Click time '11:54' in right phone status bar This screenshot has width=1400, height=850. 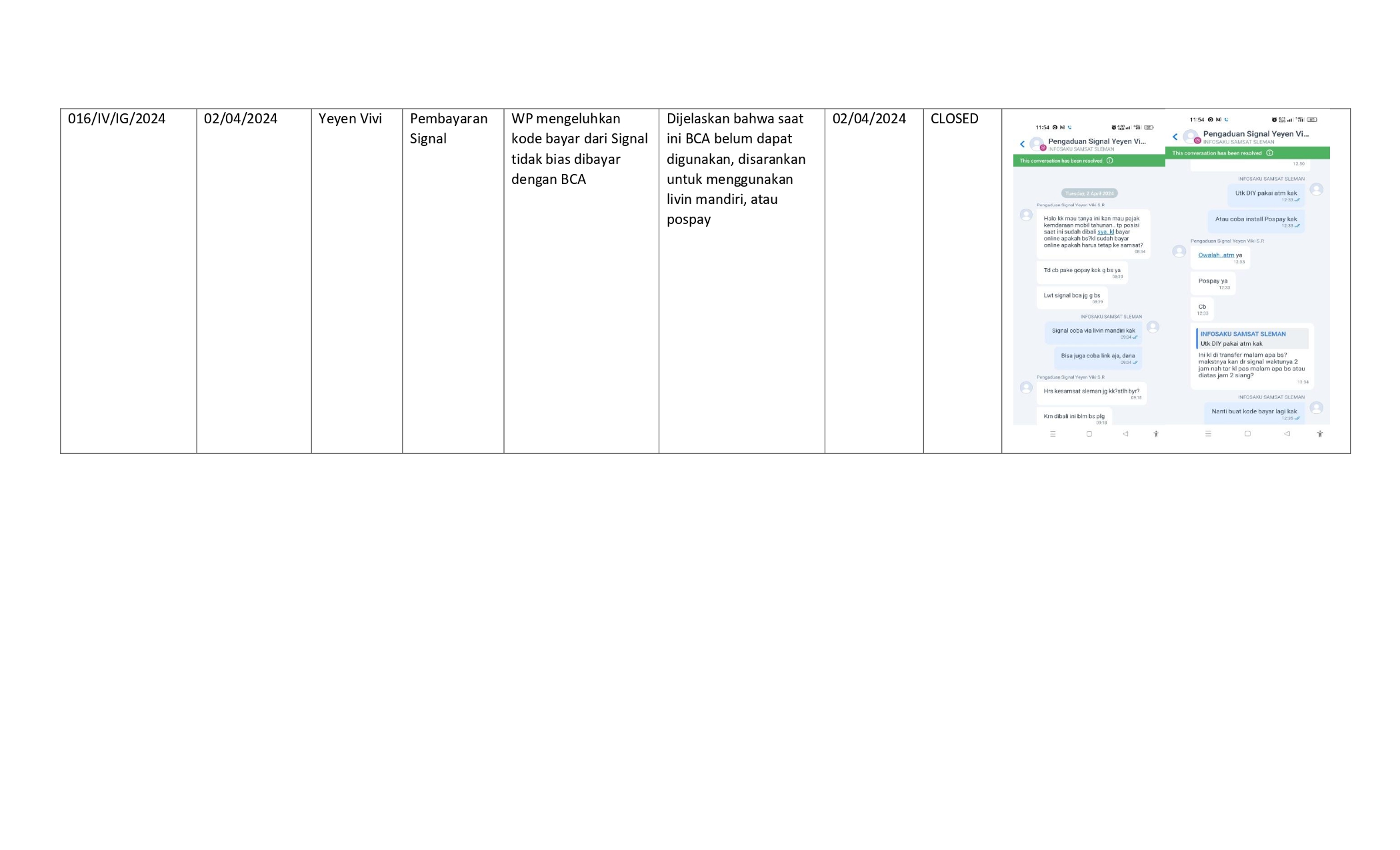(x=1197, y=120)
